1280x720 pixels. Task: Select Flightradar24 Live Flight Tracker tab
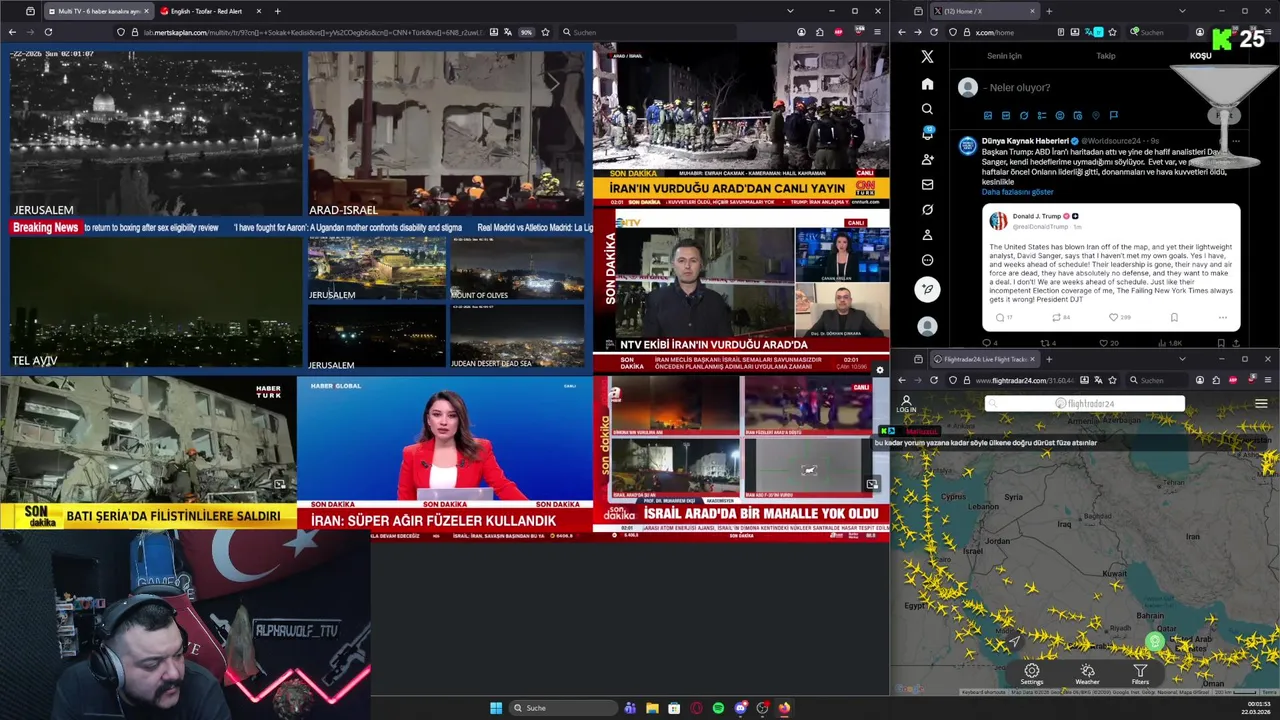pyautogui.click(x=984, y=359)
